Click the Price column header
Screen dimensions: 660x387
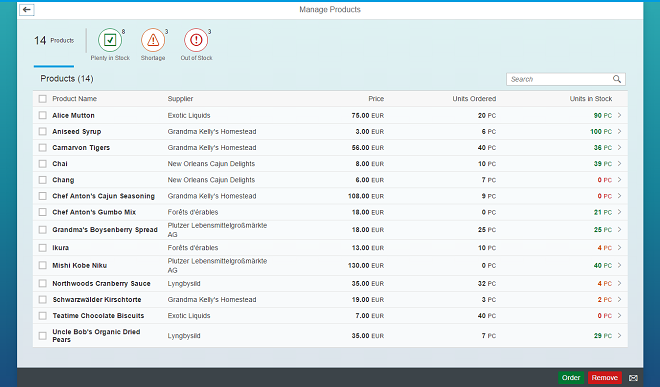(376, 99)
